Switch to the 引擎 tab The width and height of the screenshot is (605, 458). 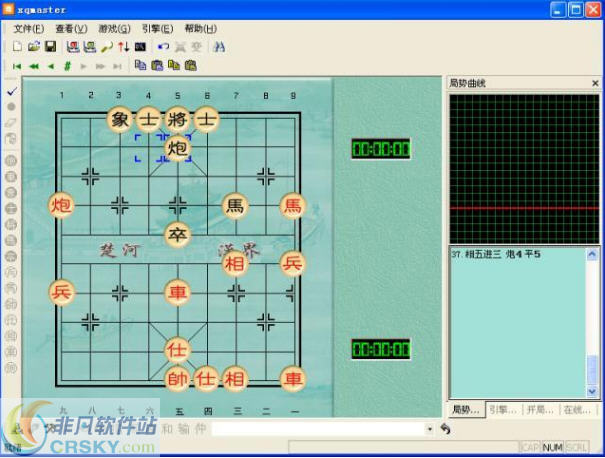pos(502,410)
